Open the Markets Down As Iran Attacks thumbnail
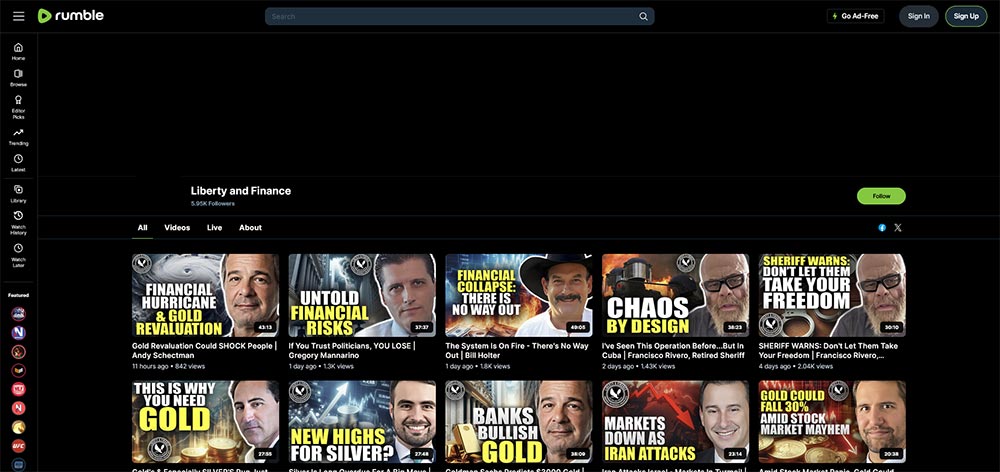The image size is (1000, 472). click(675, 422)
